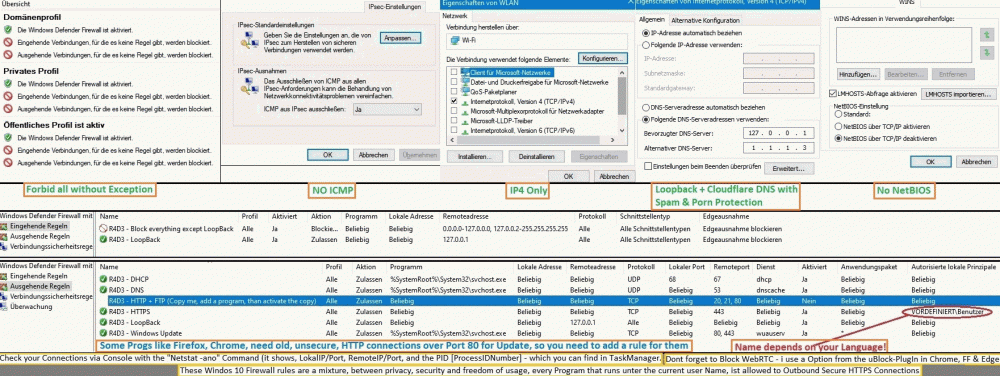Select Folgende IP-Adresse verwenden radio button
The image size is (1000, 376).
(646, 45)
